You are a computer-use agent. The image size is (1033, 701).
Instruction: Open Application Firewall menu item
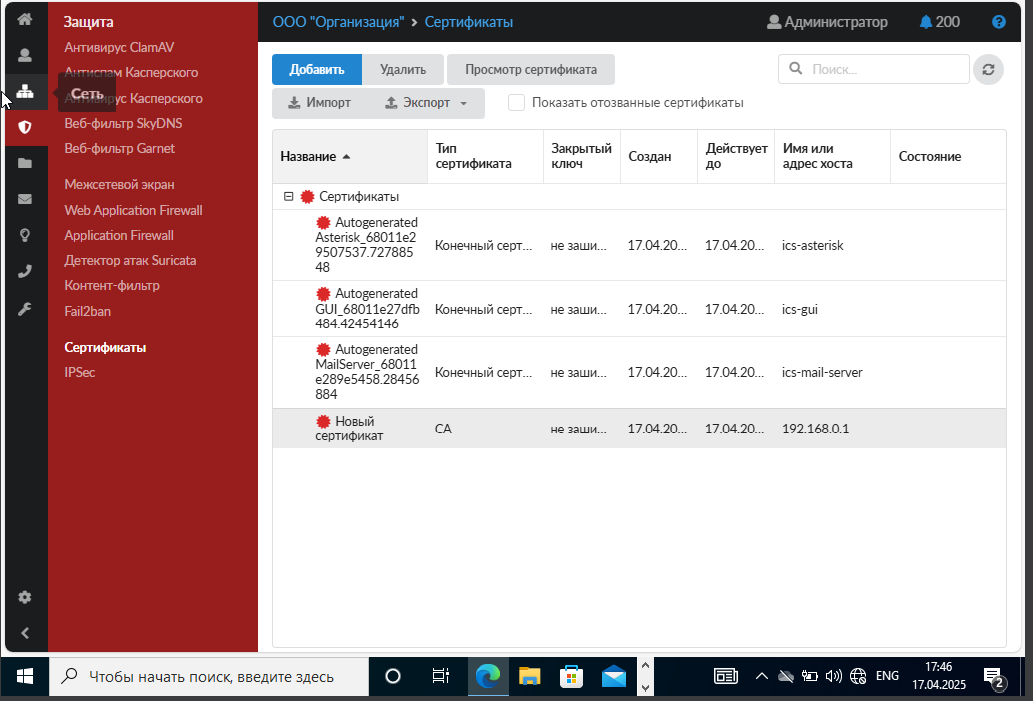pos(119,235)
